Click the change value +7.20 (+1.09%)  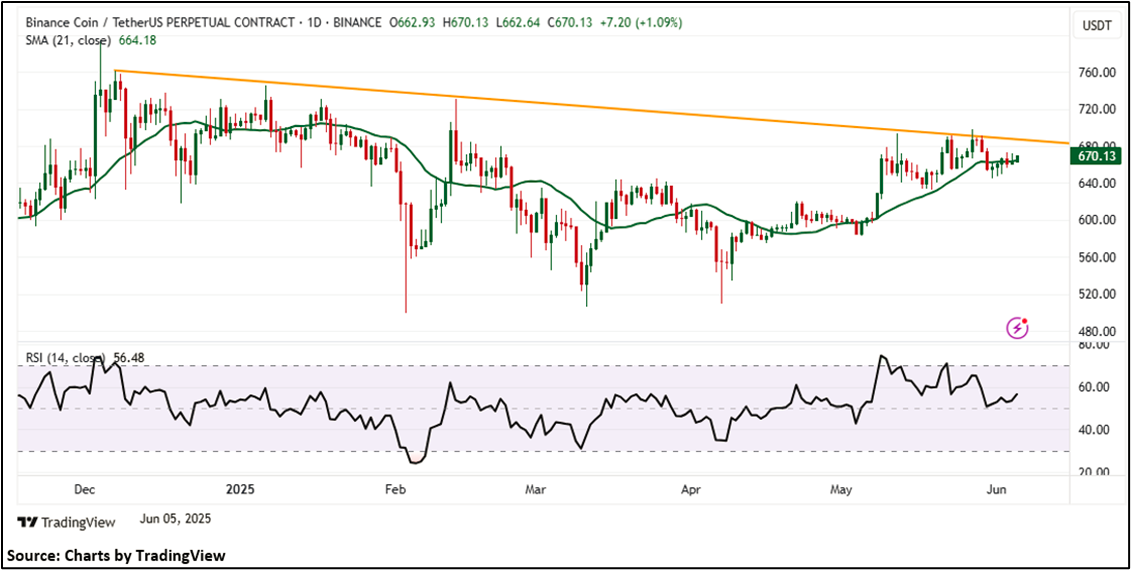(x=640, y=23)
